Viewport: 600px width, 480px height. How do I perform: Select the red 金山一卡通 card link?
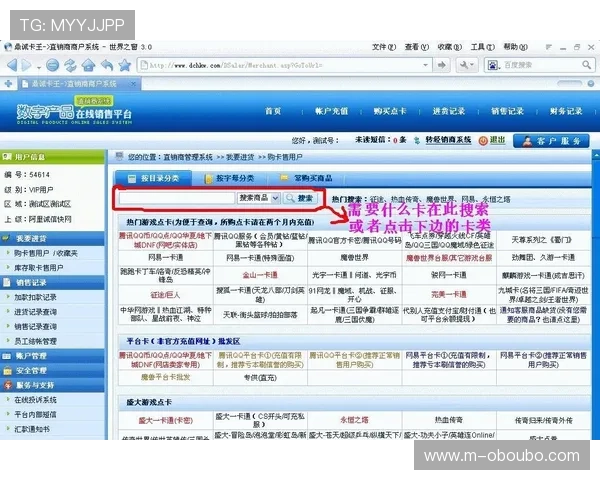[x=260, y=275]
